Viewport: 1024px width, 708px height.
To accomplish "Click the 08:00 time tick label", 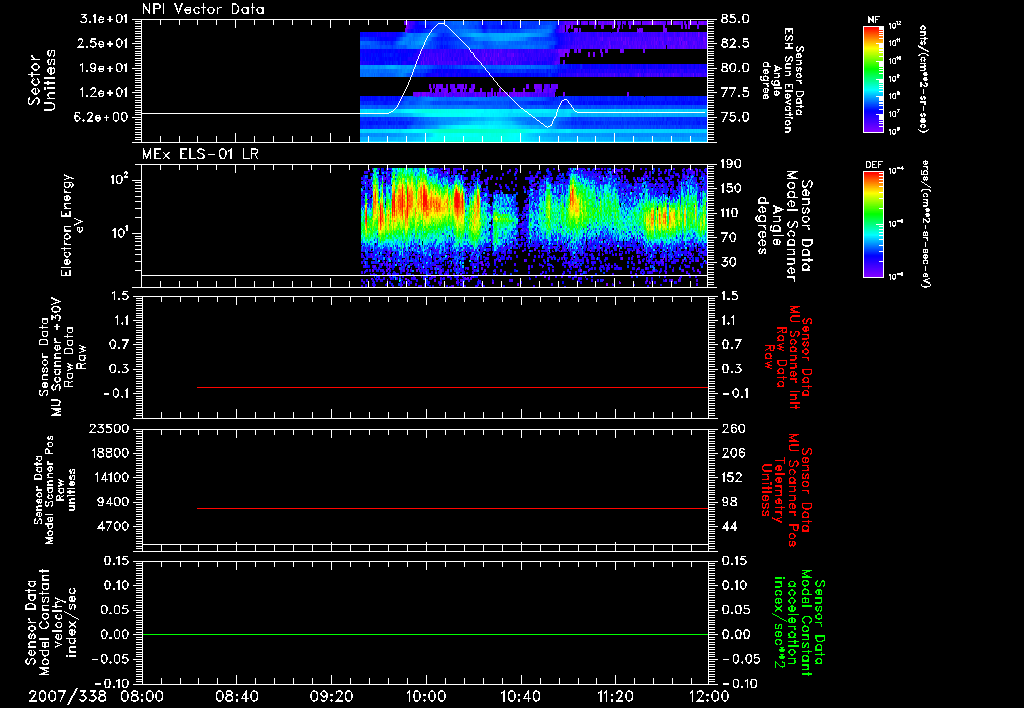I will pos(142,696).
